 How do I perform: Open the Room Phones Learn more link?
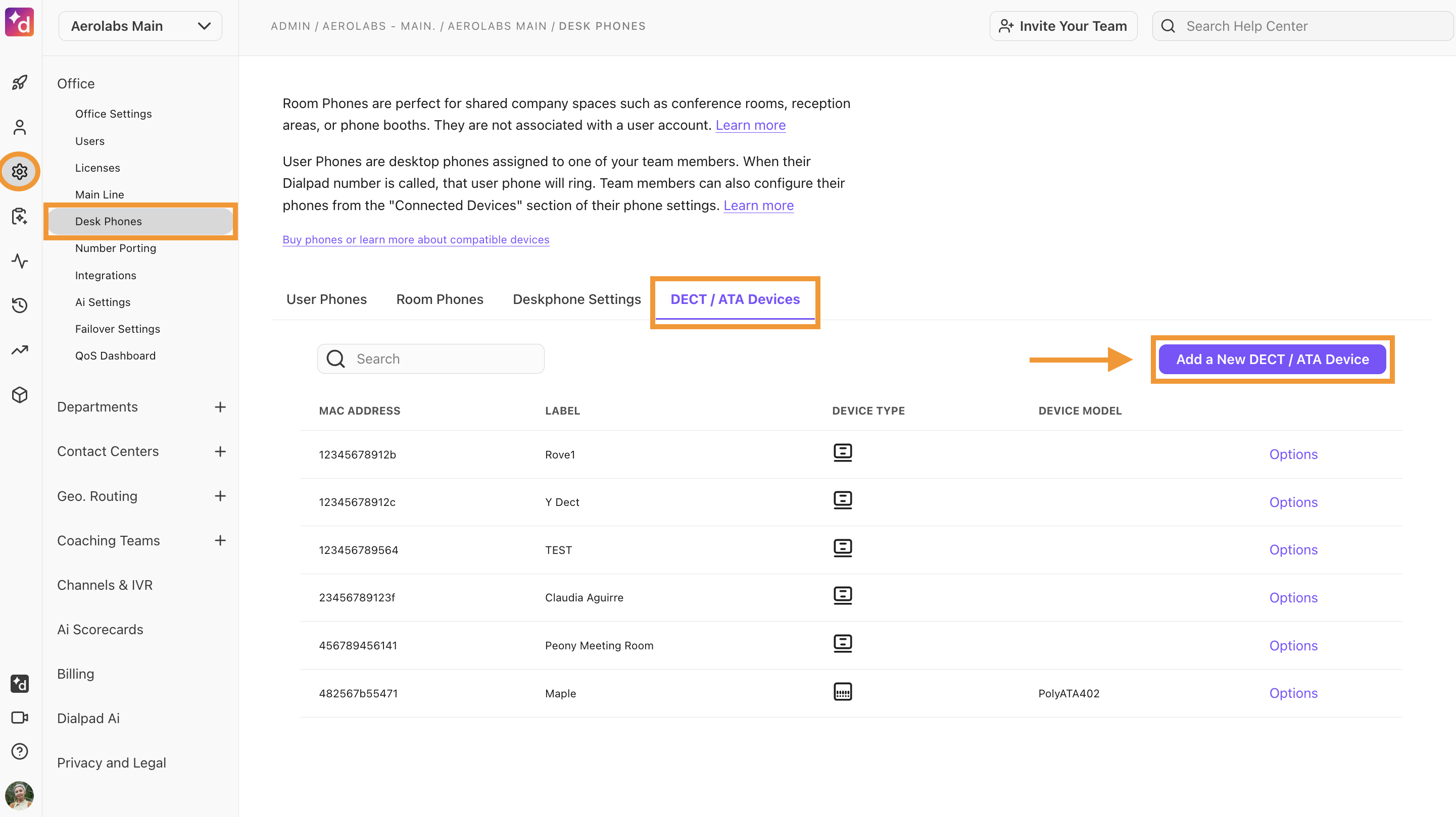[750, 125]
